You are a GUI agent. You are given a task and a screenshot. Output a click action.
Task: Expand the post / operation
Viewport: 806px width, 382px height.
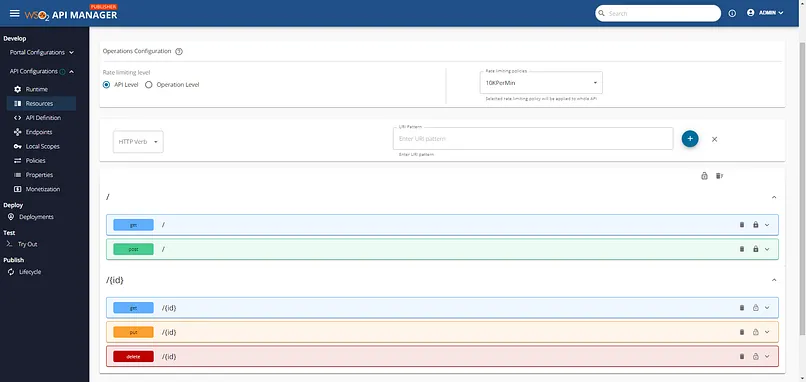click(767, 249)
